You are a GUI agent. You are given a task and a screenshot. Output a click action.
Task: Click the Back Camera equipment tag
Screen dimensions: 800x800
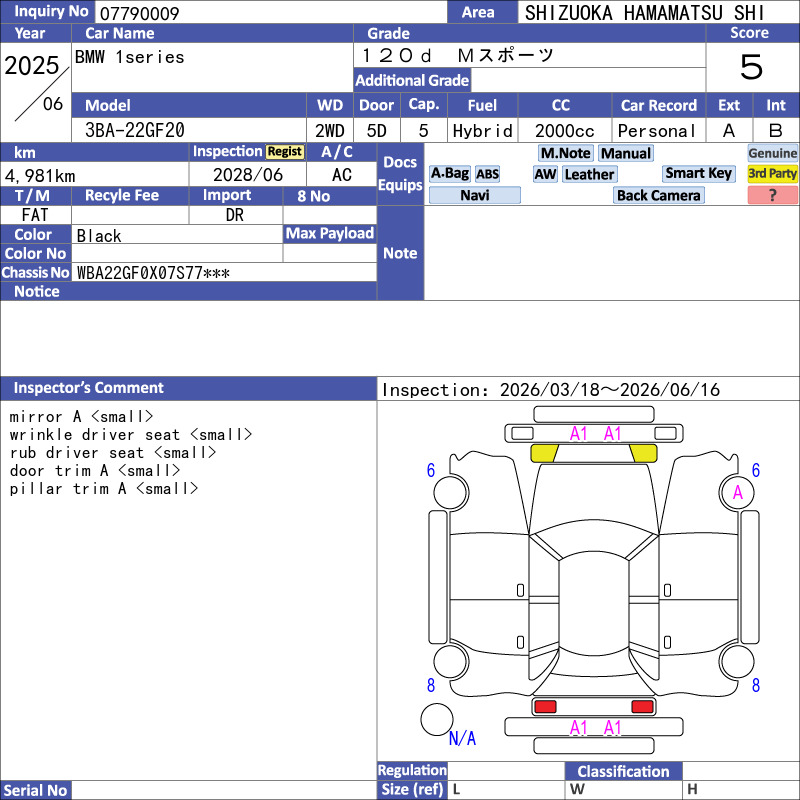click(x=658, y=196)
